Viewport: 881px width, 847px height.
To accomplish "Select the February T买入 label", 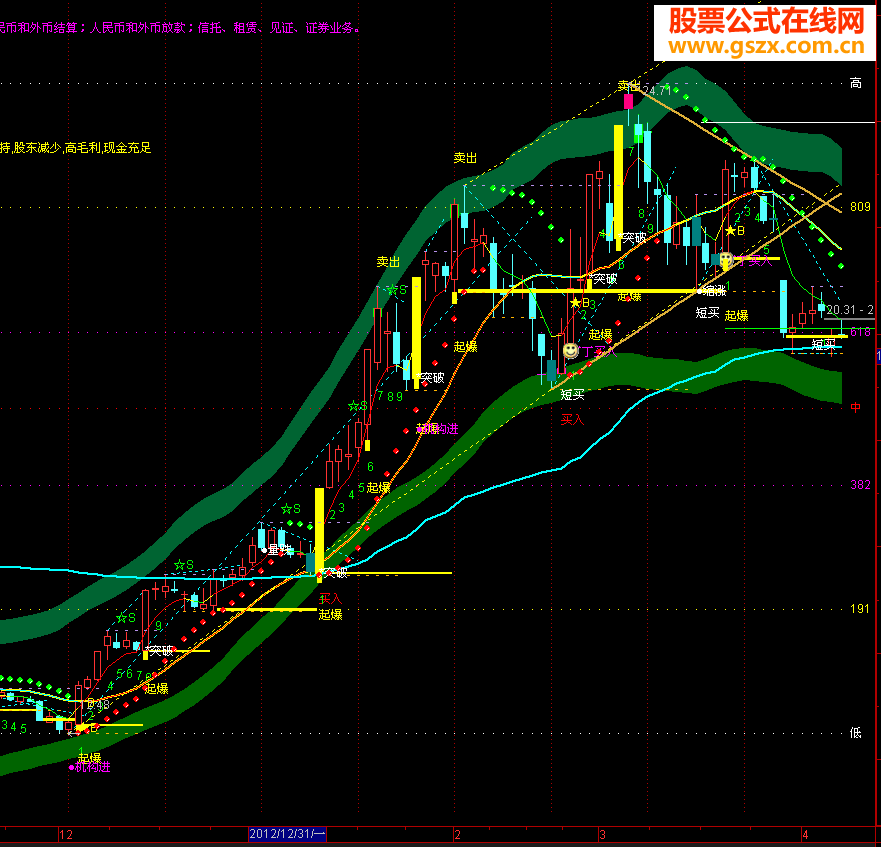I will point(599,352).
